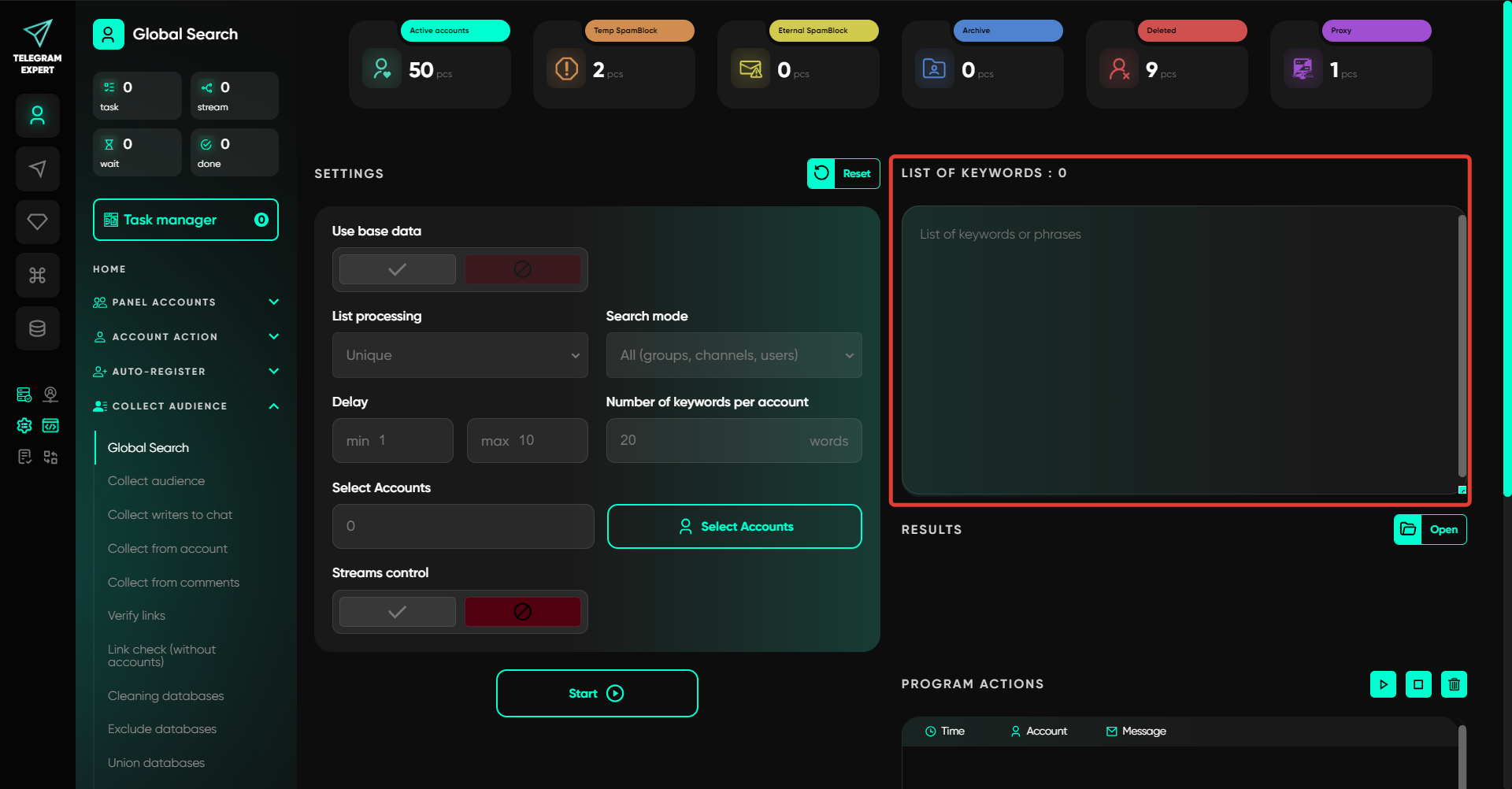Click the paper plane icon in left sidebar
Viewport: 1512px width, 789px height.
(37, 169)
